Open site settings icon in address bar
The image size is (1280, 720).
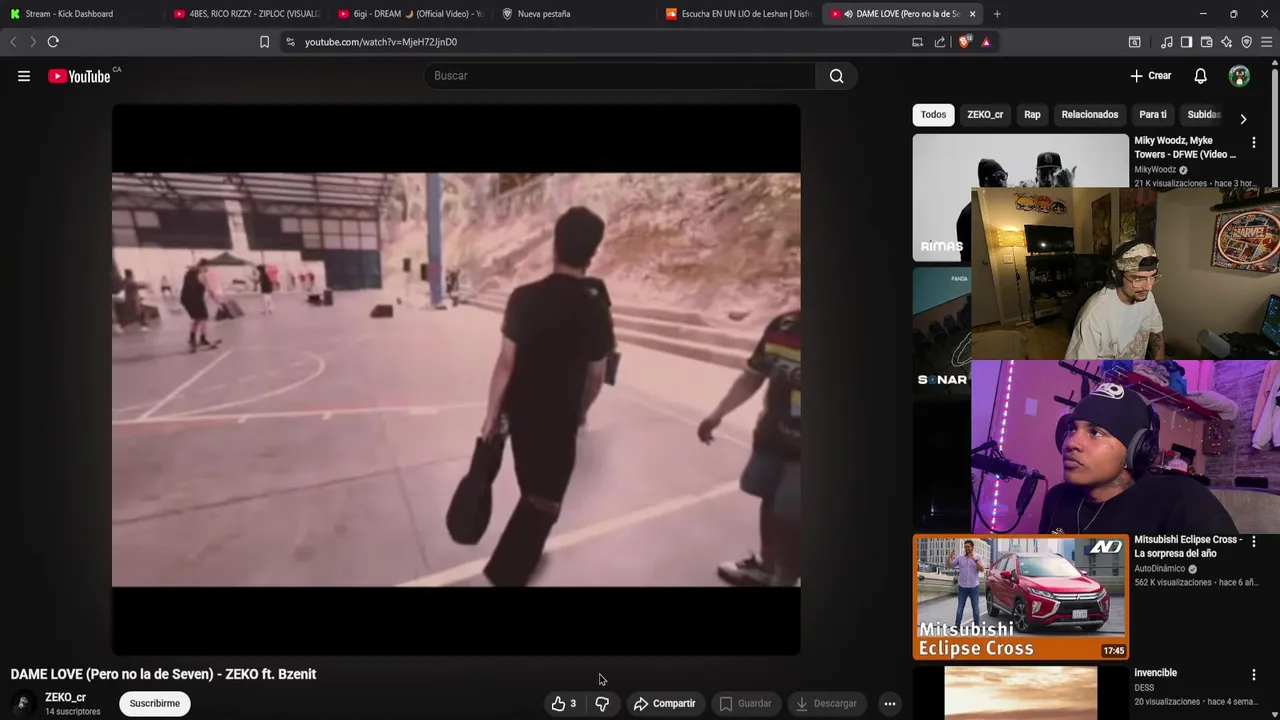click(290, 42)
